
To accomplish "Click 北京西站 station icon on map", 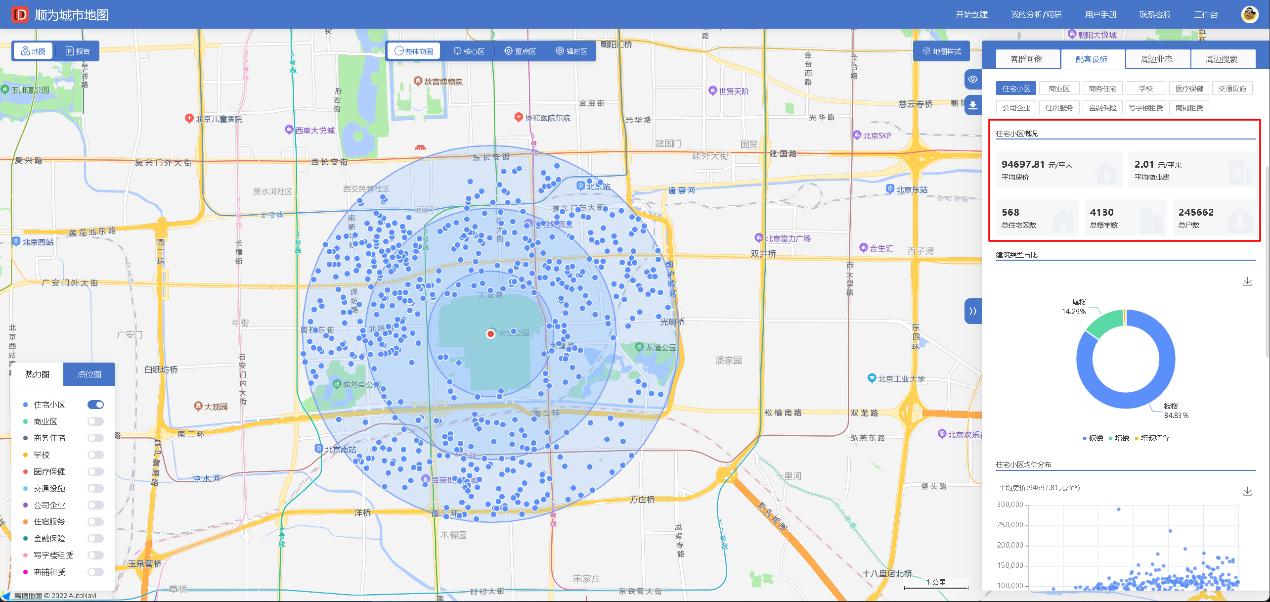I will point(14,241).
